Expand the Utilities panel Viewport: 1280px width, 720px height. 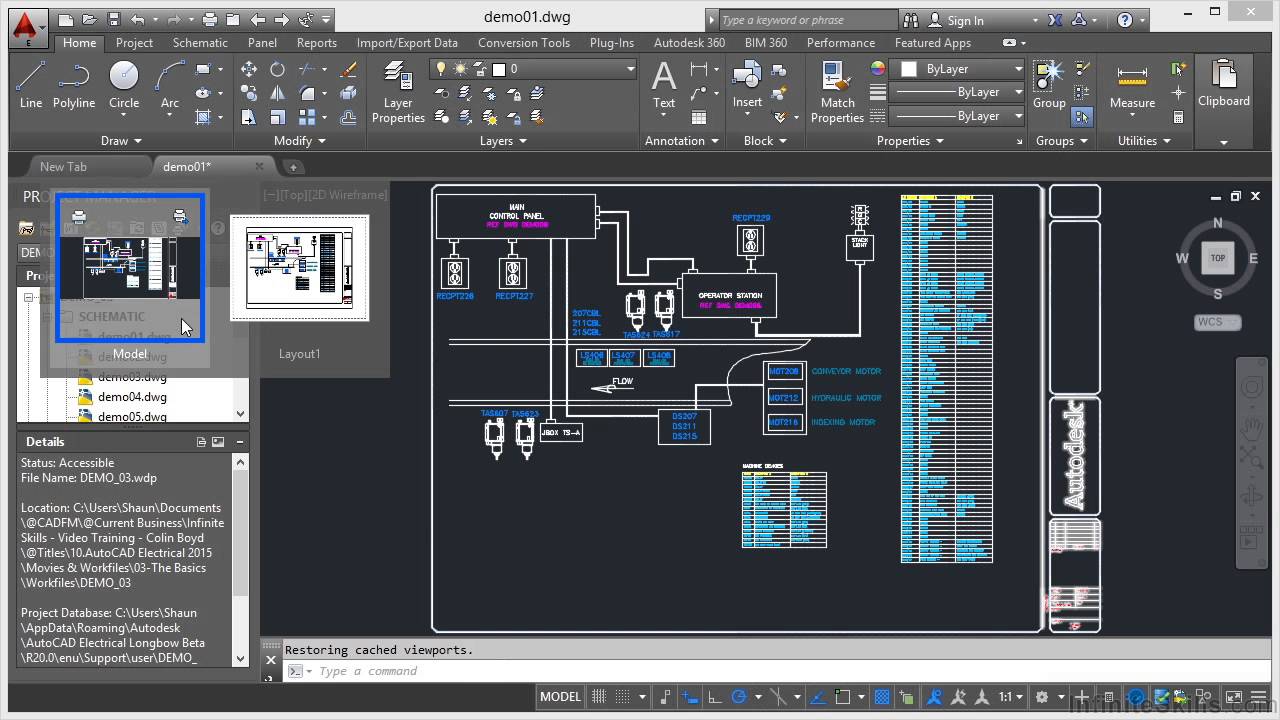tap(1143, 141)
